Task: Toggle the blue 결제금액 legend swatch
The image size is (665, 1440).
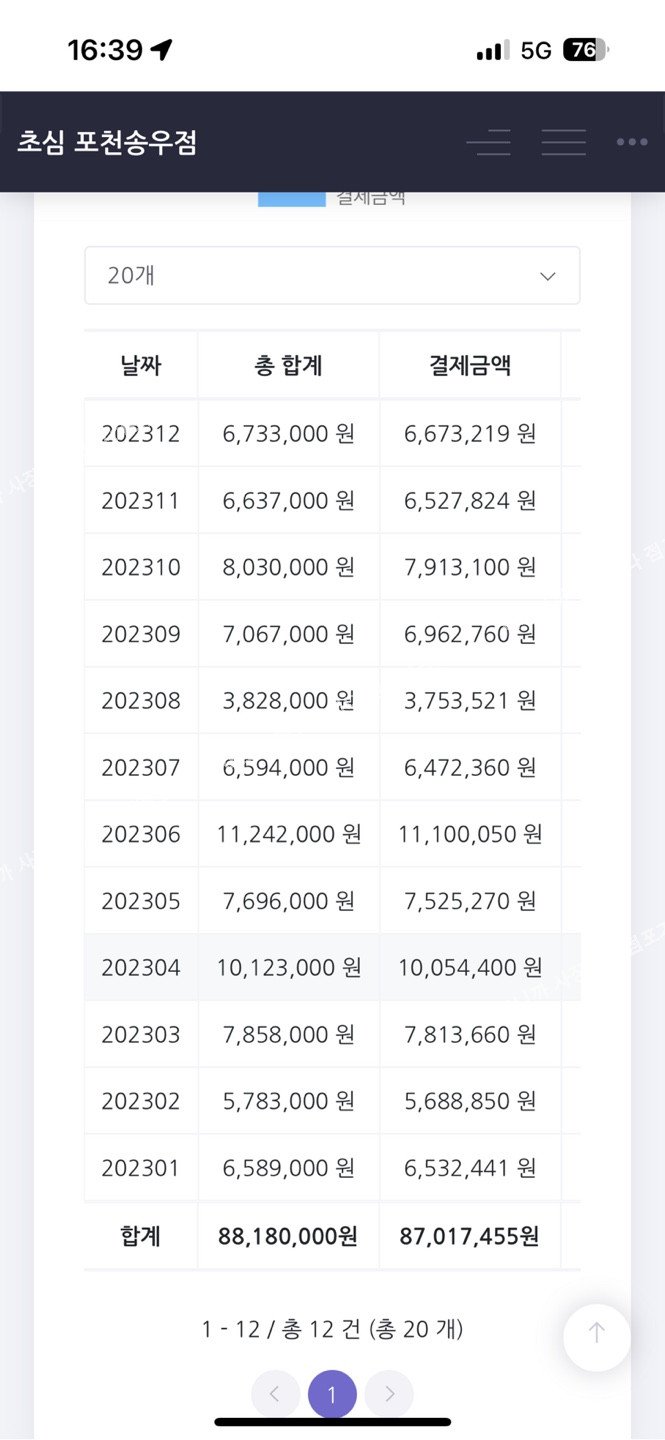Action: (x=291, y=198)
